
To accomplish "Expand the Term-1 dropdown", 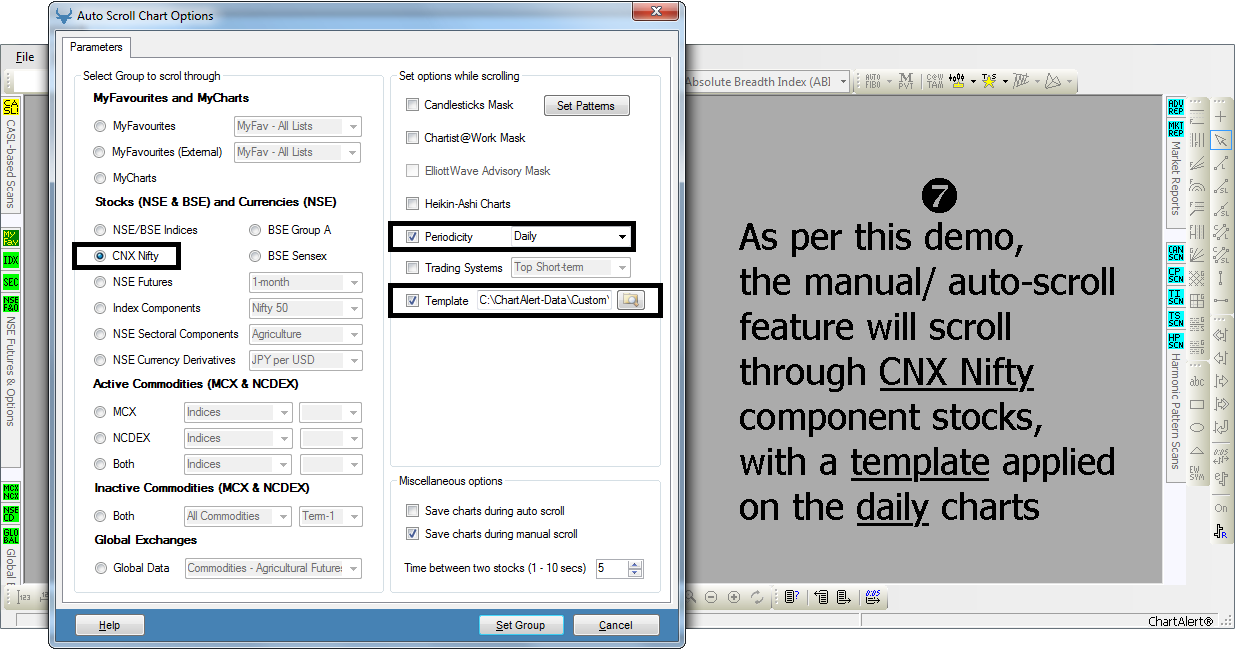I will [331, 516].
